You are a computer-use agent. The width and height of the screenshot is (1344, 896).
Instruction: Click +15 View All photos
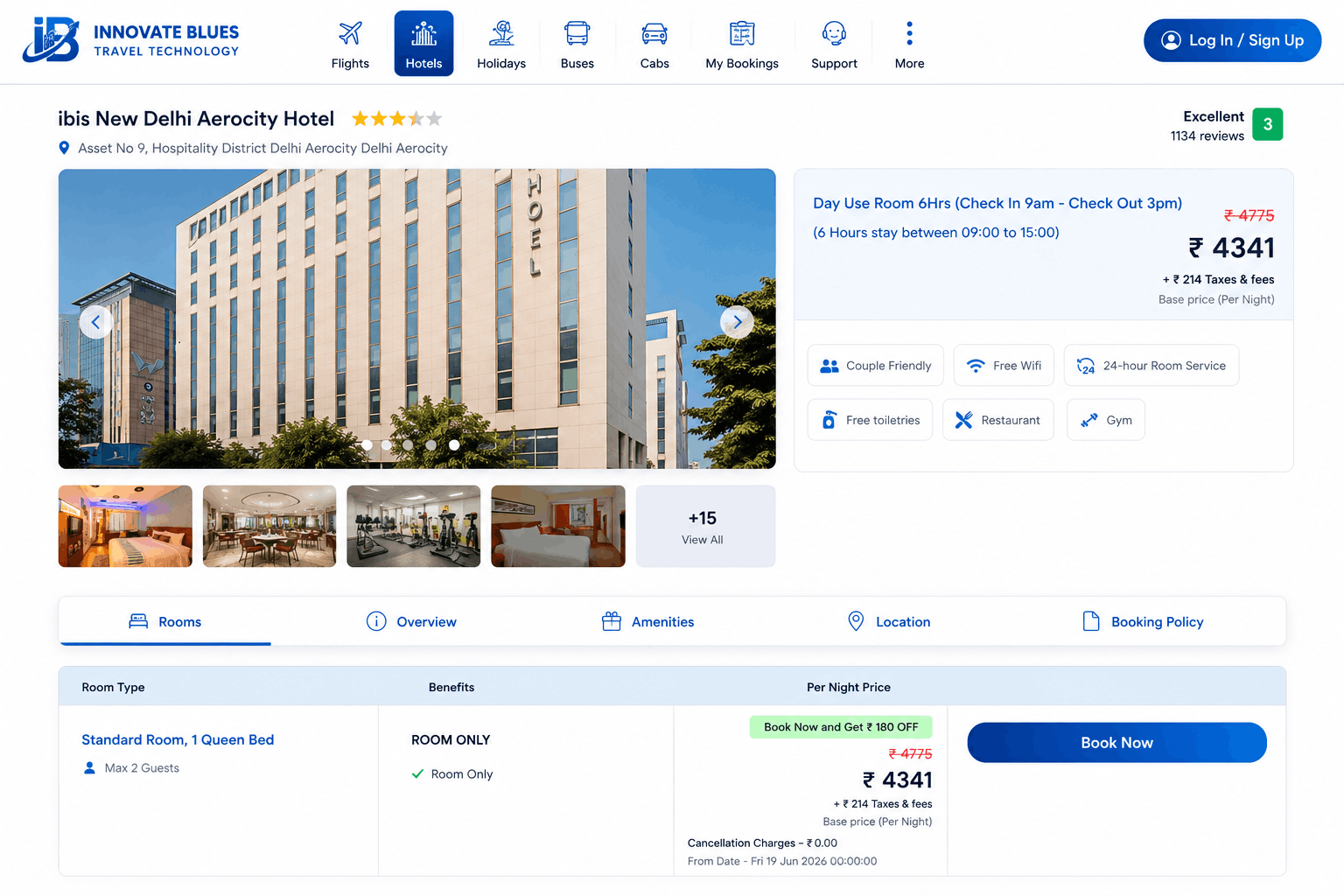click(705, 526)
